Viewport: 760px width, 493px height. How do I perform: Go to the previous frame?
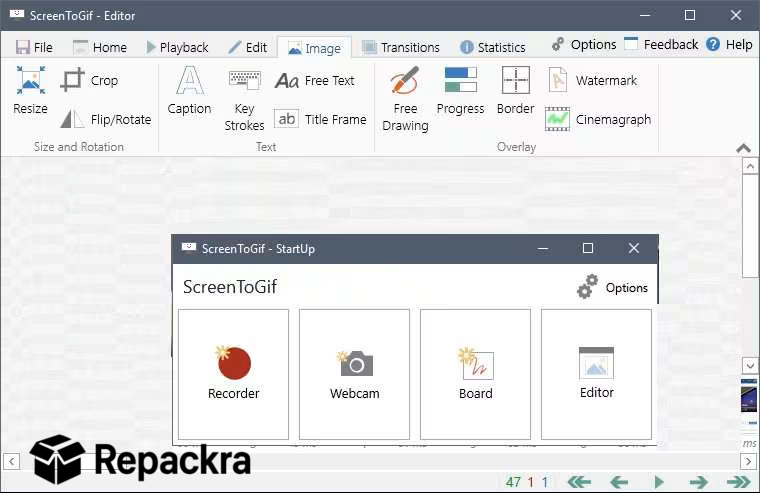619,482
